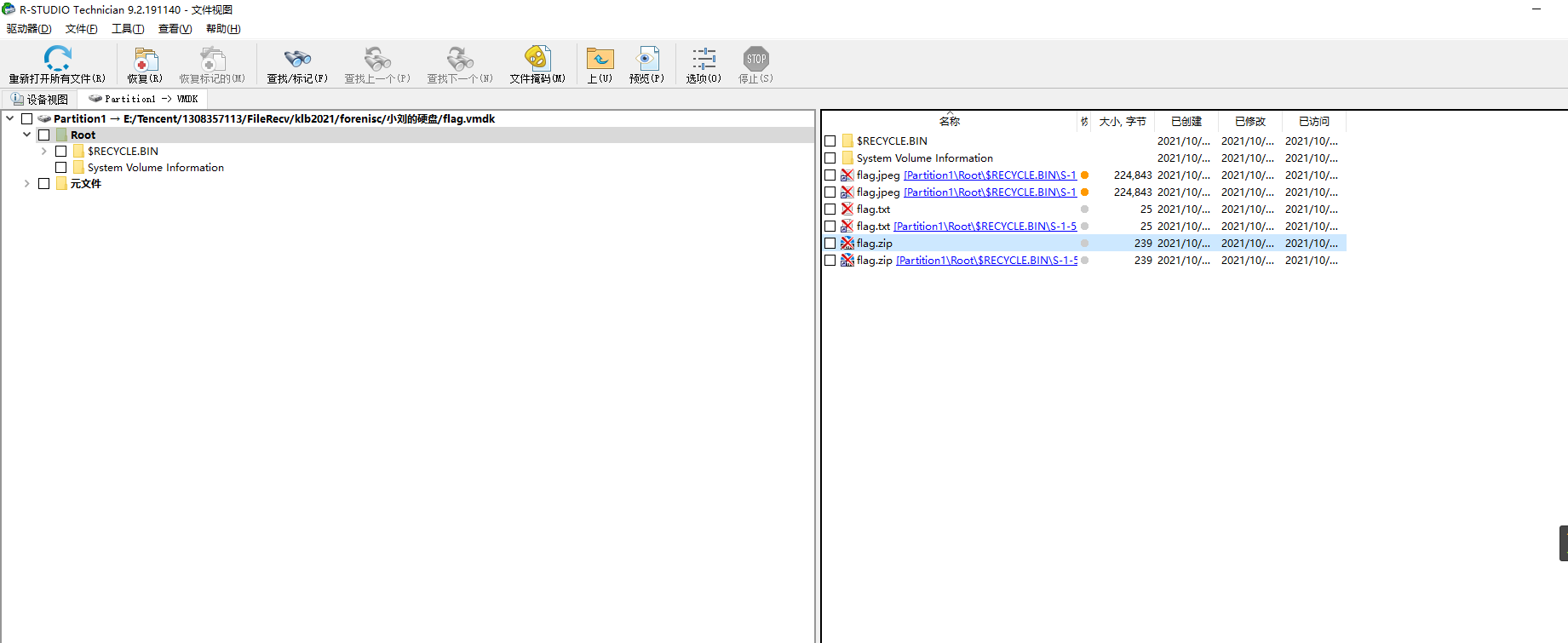The height and width of the screenshot is (643, 1568).
Task: Click the Up (上) folder icon
Action: point(600,59)
